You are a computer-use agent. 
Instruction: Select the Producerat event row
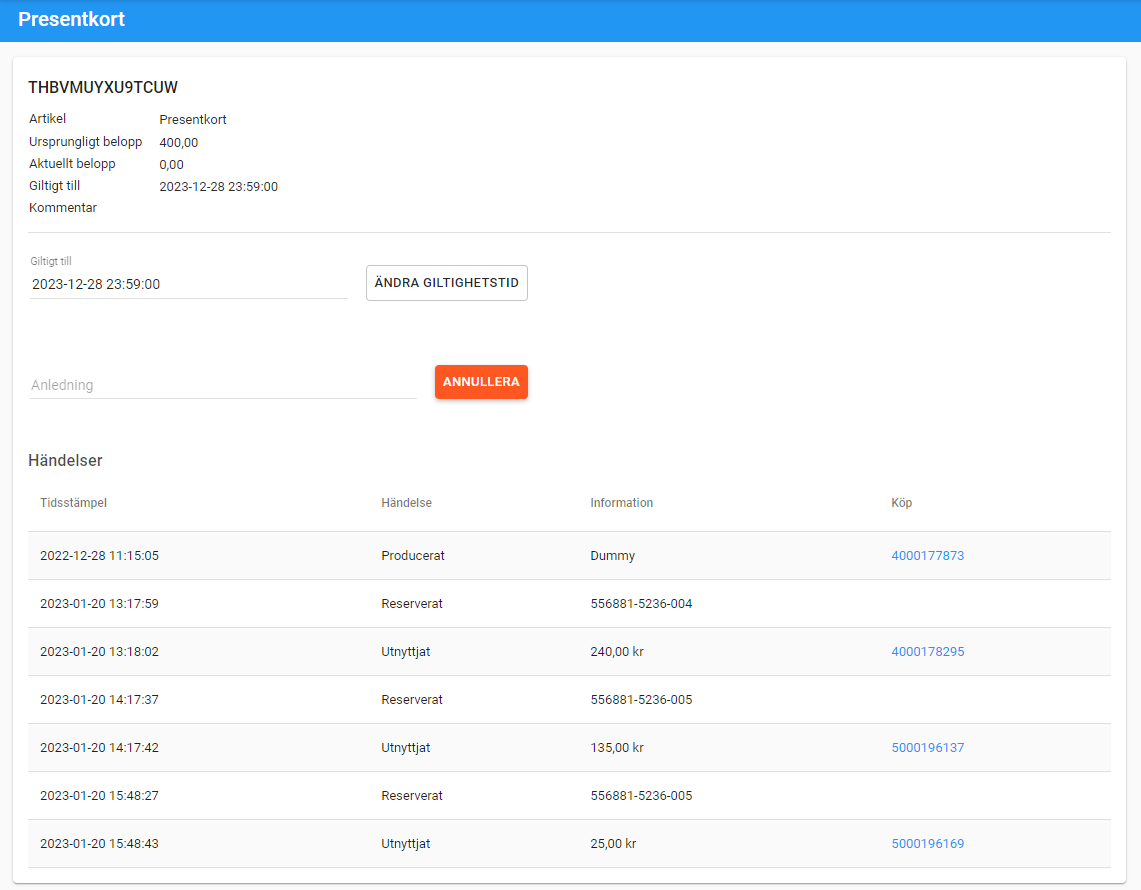[x=412, y=556]
